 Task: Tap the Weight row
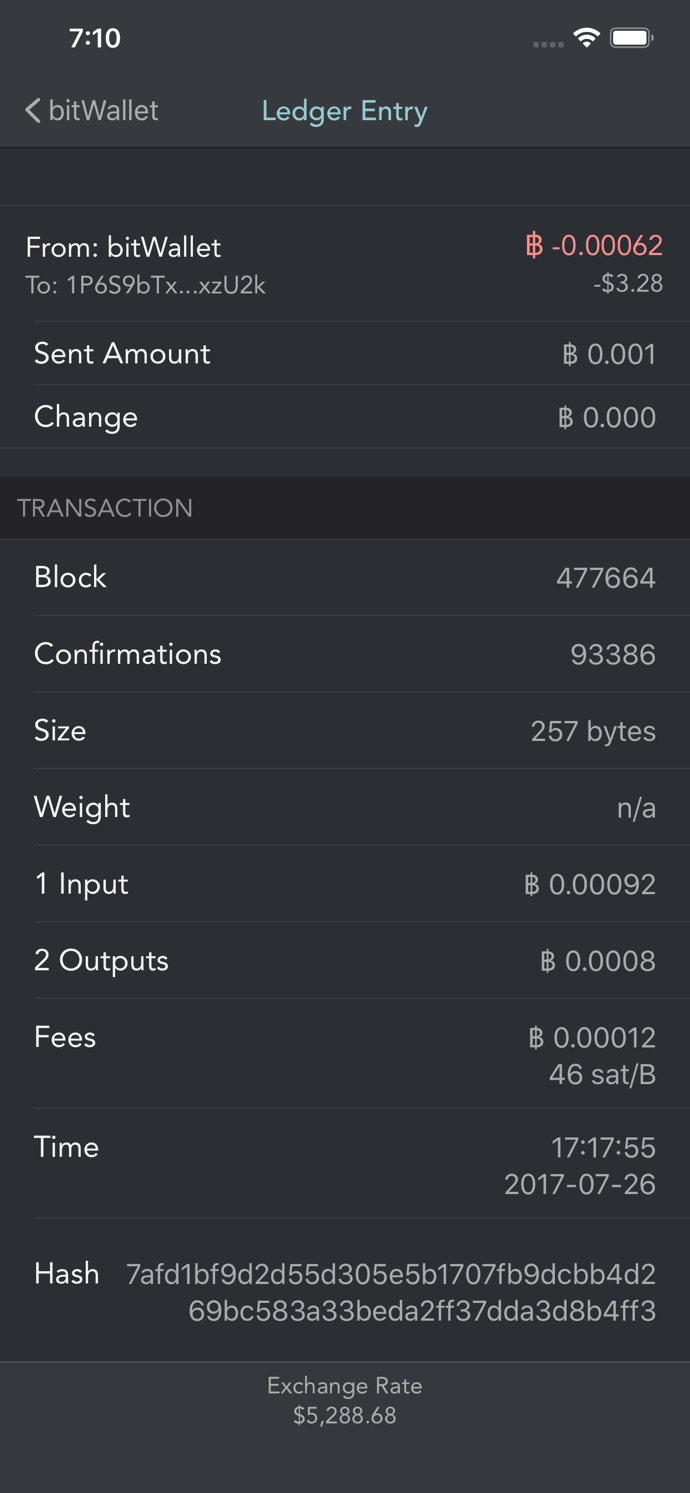pos(344,807)
